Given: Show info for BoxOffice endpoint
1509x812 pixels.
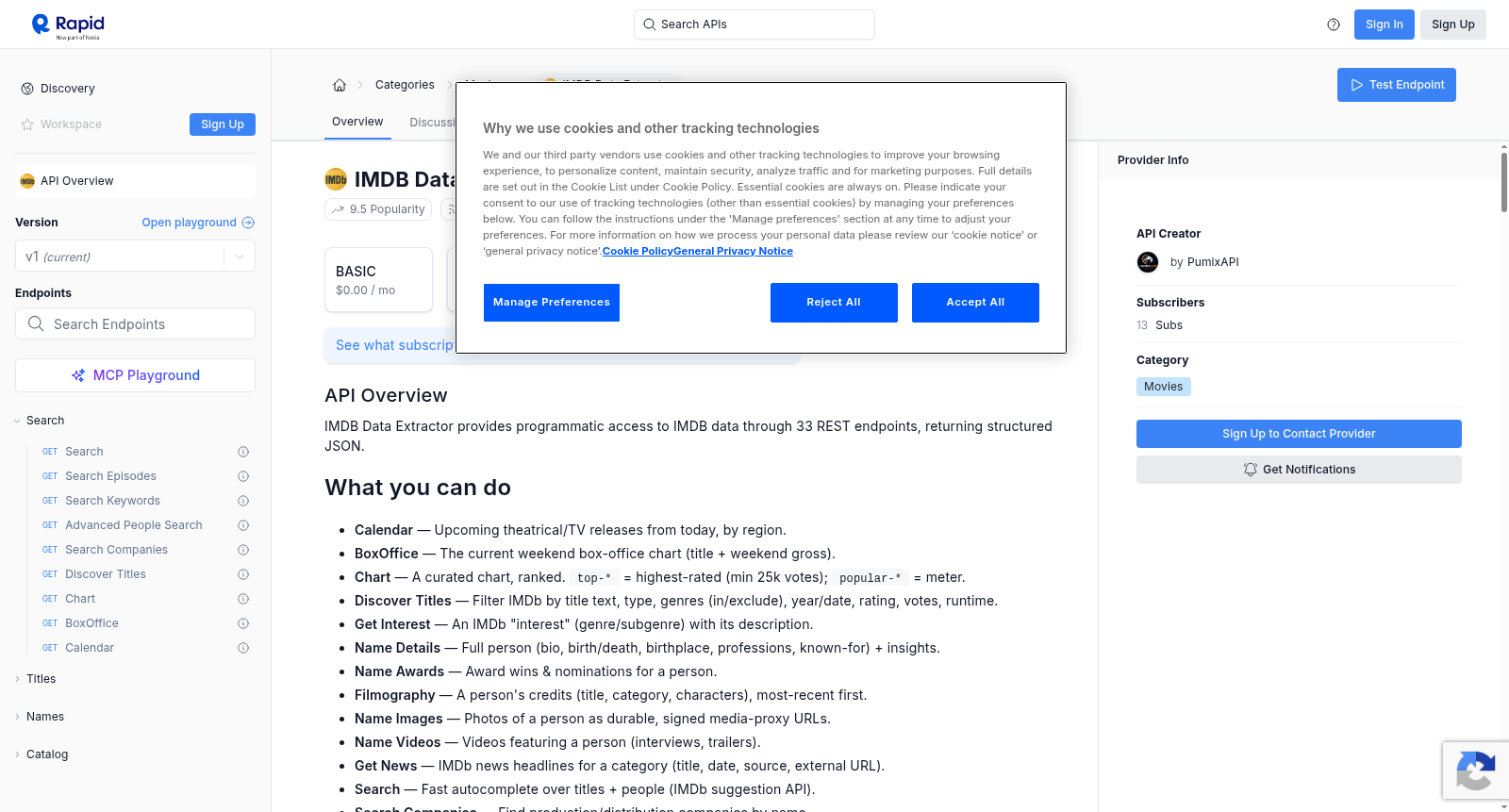Looking at the screenshot, I should pos(243,623).
